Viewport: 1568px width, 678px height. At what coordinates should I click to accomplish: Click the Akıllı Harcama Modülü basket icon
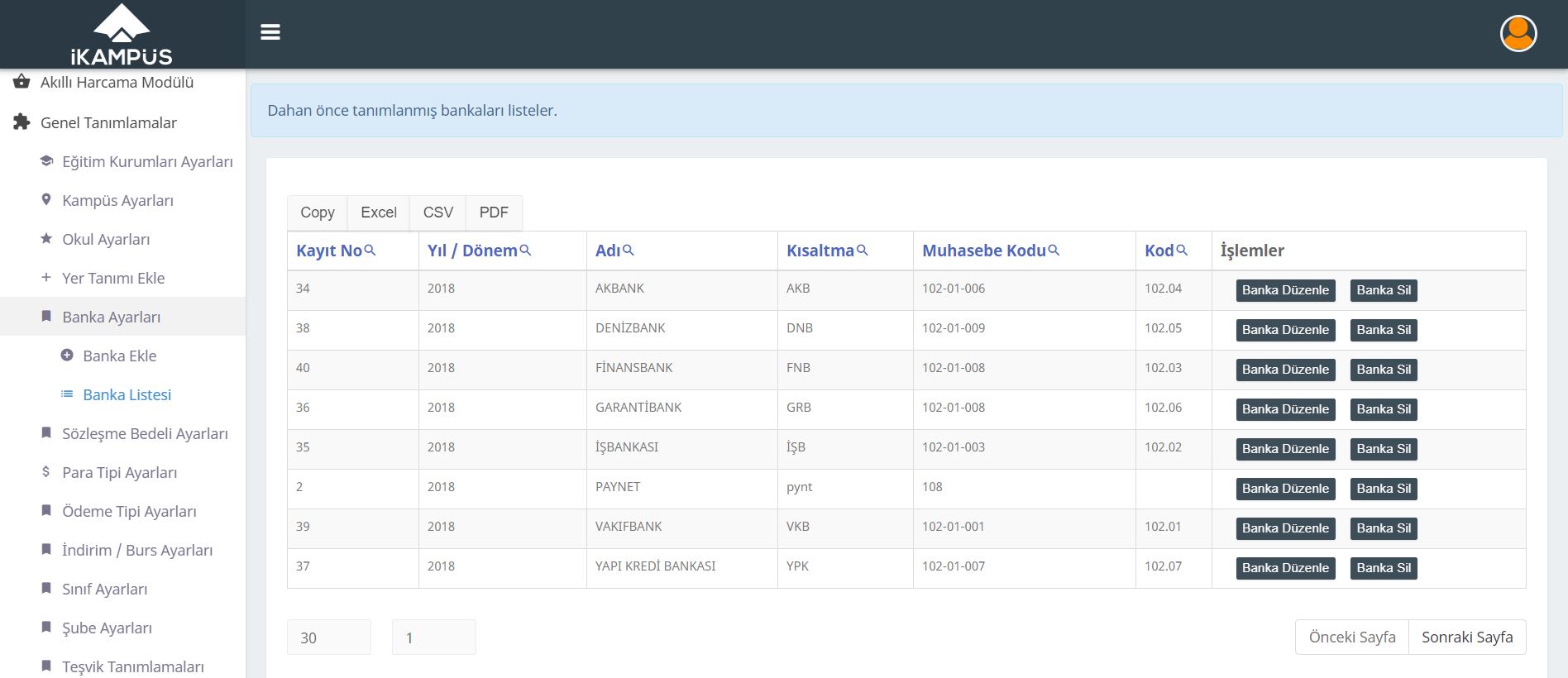coord(22,81)
